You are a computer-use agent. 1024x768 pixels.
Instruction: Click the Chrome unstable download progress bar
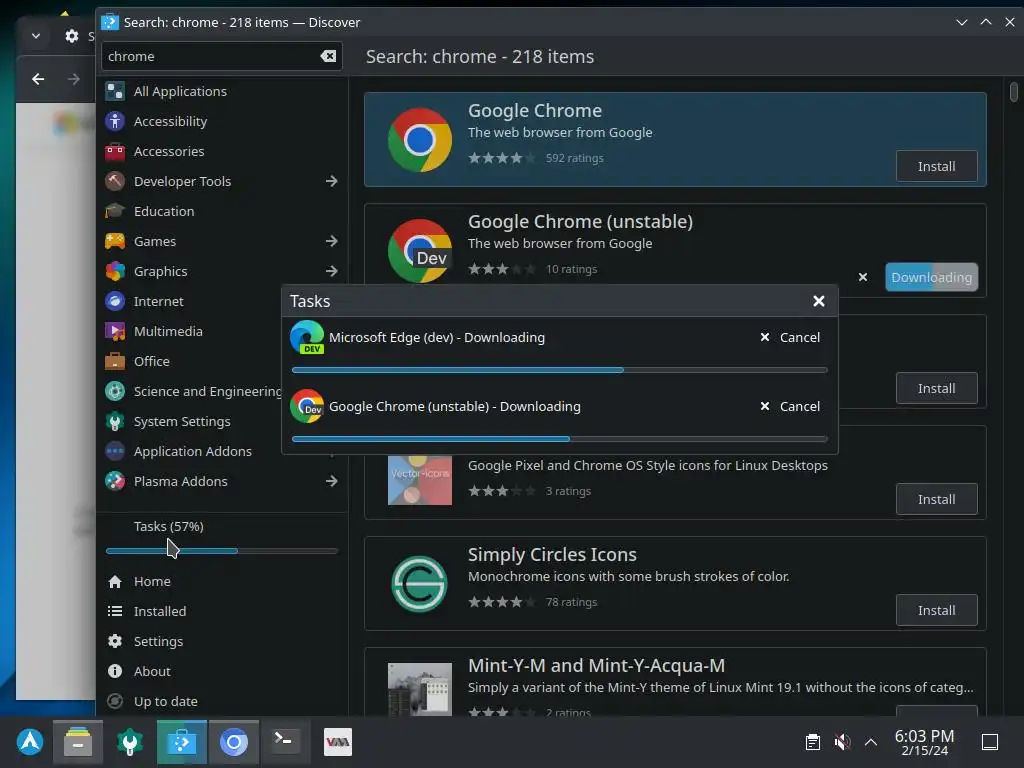[x=560, y=440]
